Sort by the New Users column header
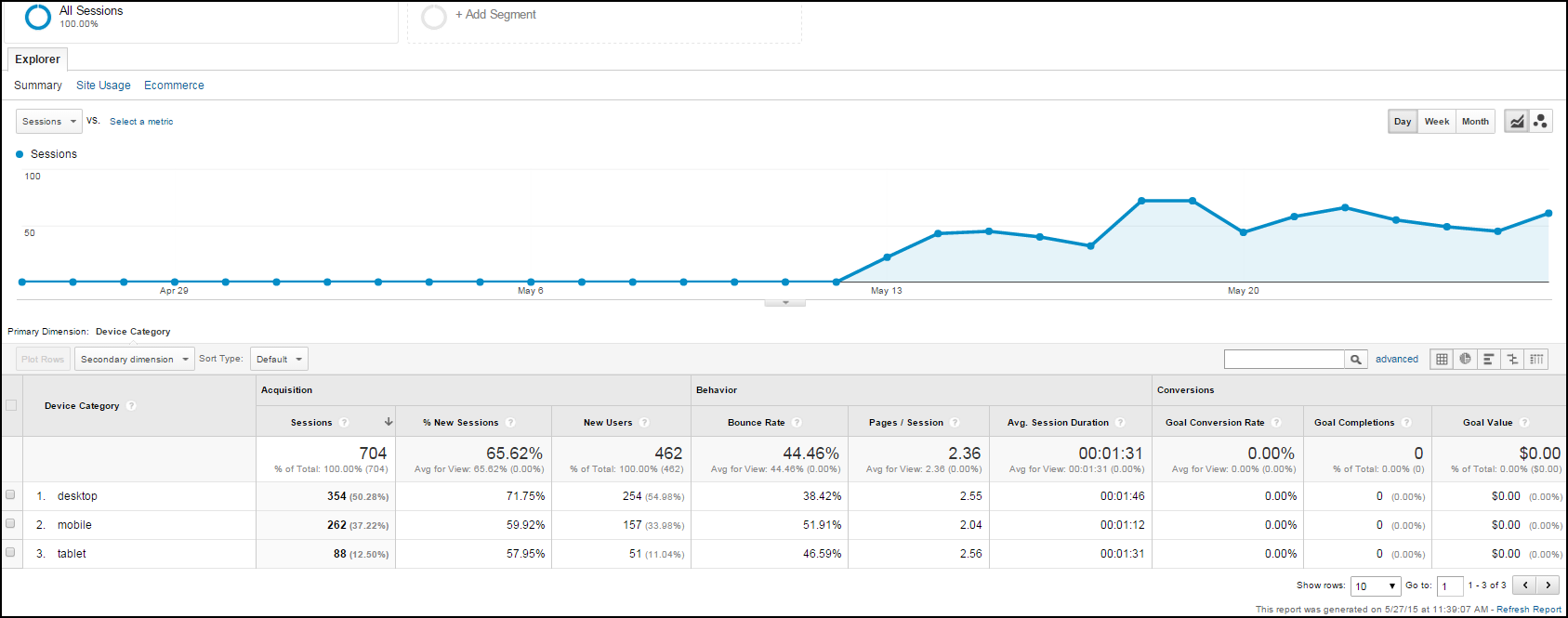The image size is (1568, 618). (x=608, y=423)
